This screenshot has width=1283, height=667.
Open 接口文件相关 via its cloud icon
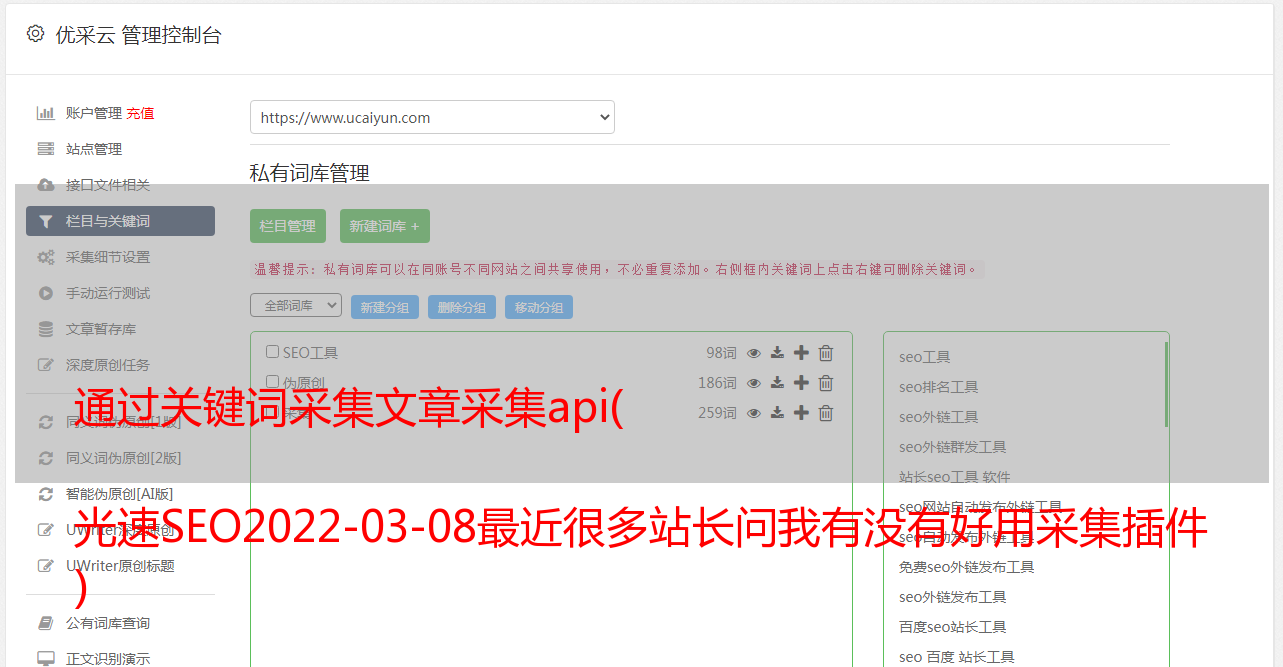46,185
